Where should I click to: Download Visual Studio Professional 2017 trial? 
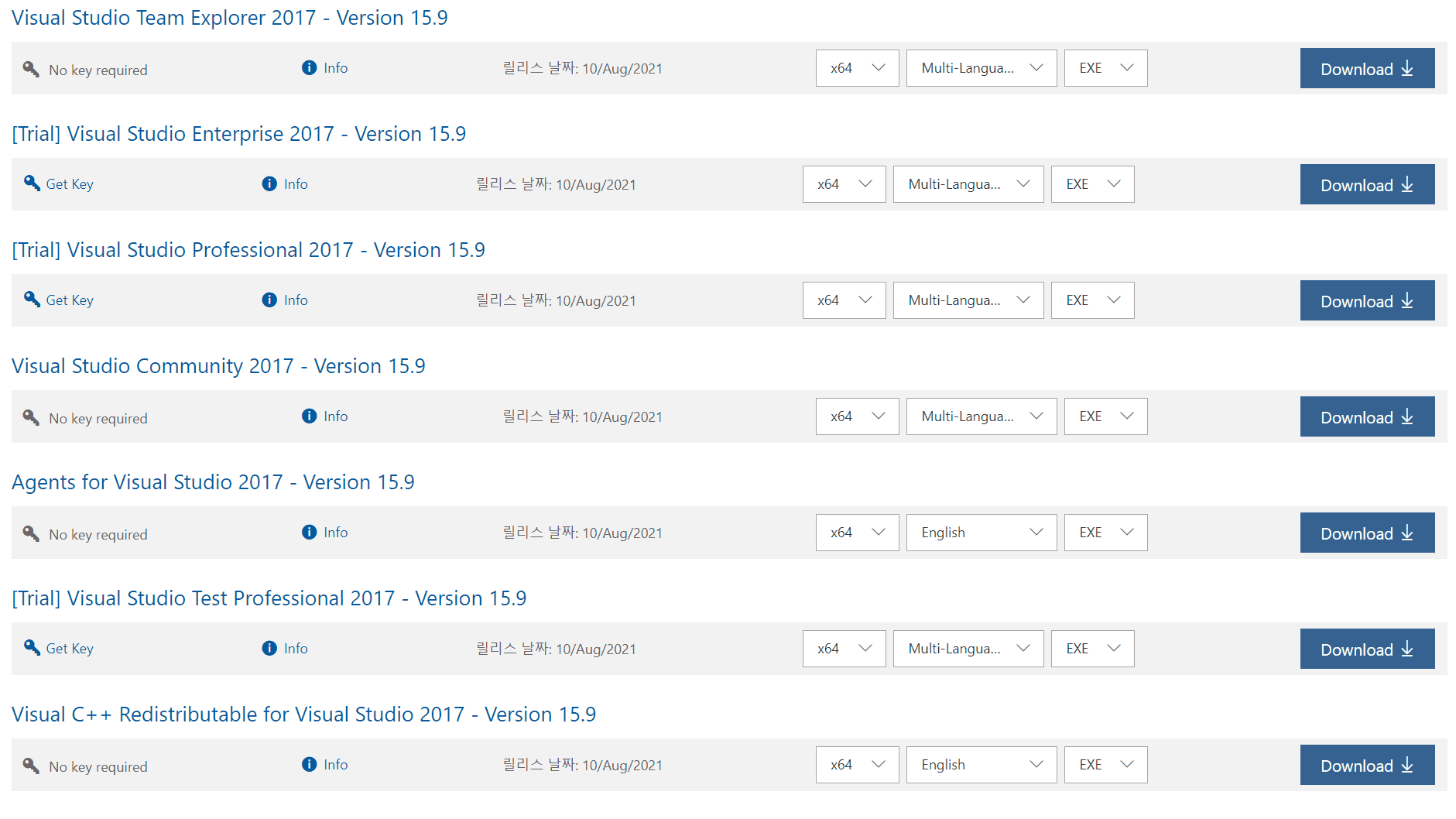tap(1367, 300)
